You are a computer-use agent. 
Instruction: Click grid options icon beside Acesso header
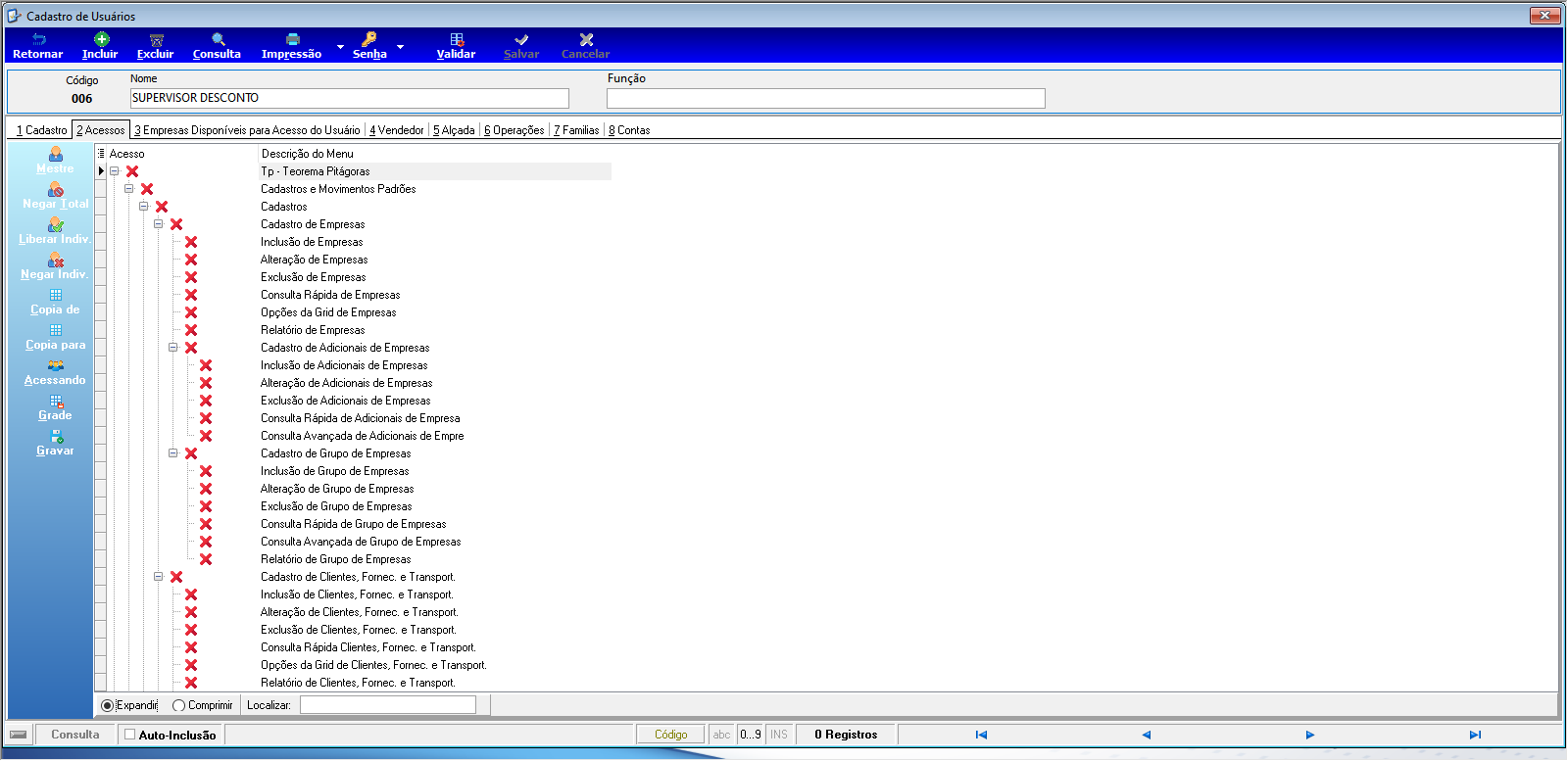[x=101, y=154]
